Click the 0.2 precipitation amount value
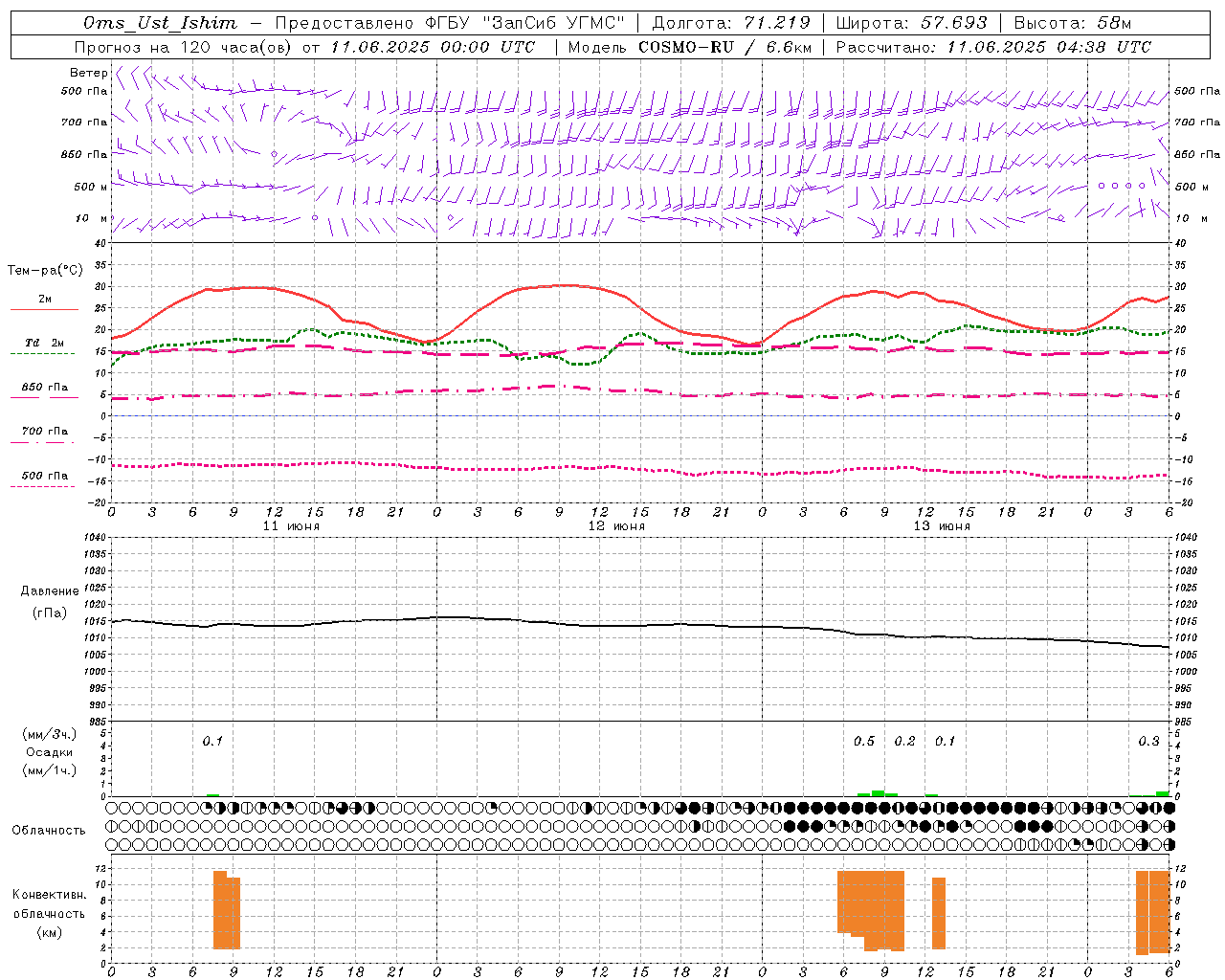 [904, 741]
